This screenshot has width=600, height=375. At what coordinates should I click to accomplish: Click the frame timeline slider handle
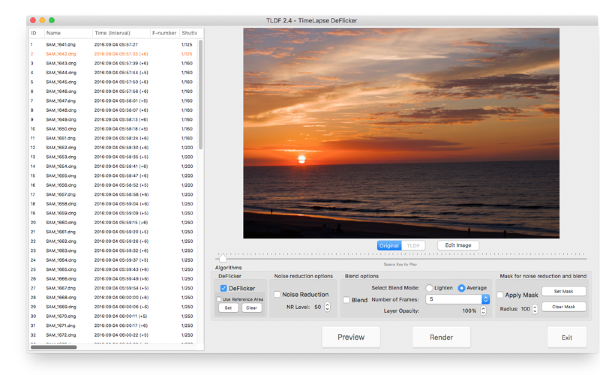223,259
